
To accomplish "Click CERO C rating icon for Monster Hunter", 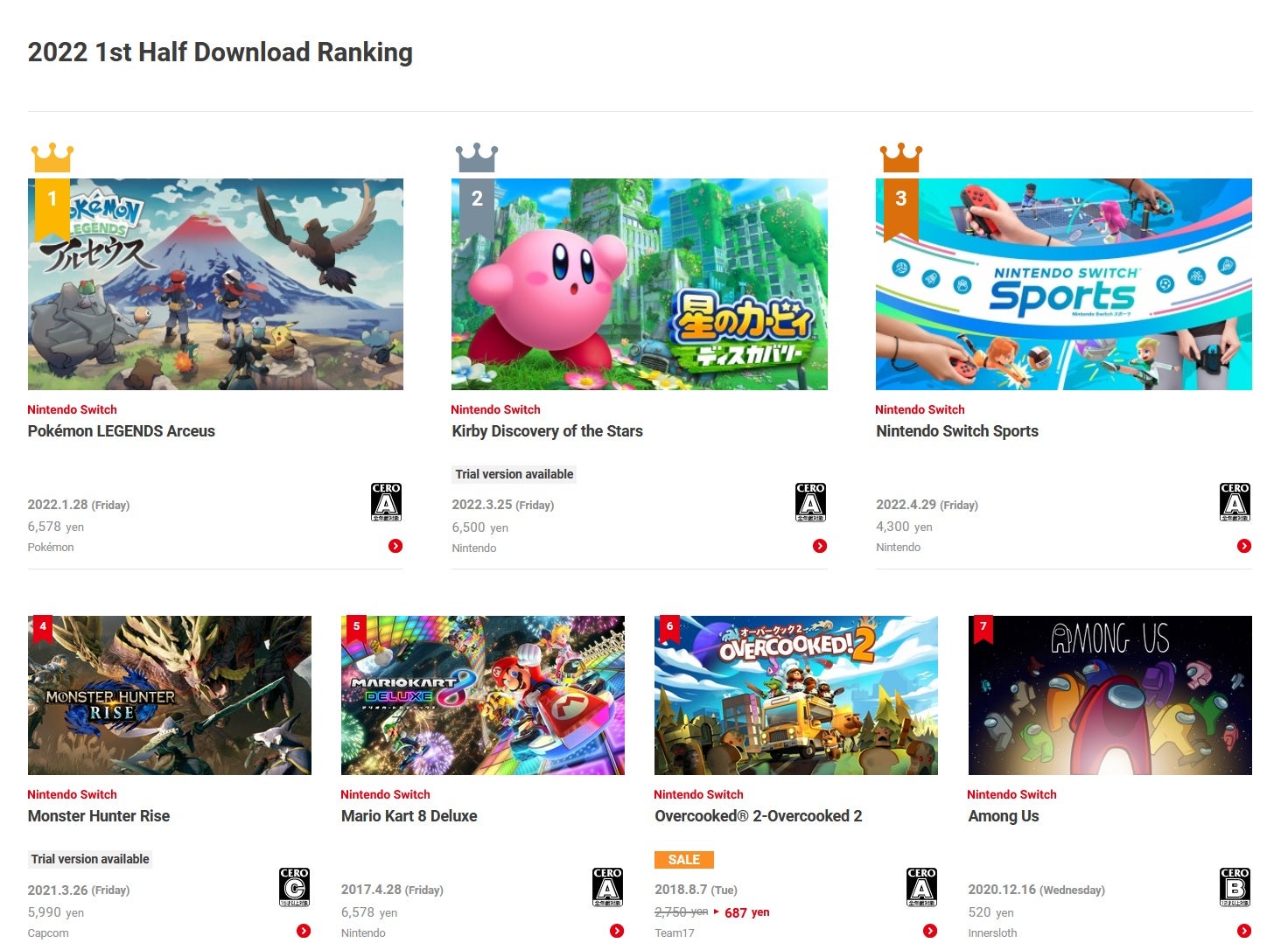I will point(295,887).
